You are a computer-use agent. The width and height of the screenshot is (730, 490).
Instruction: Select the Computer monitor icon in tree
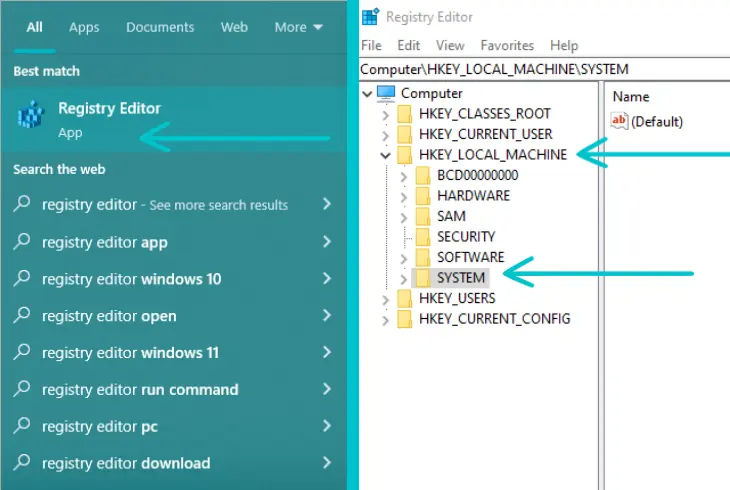[386, 93]
